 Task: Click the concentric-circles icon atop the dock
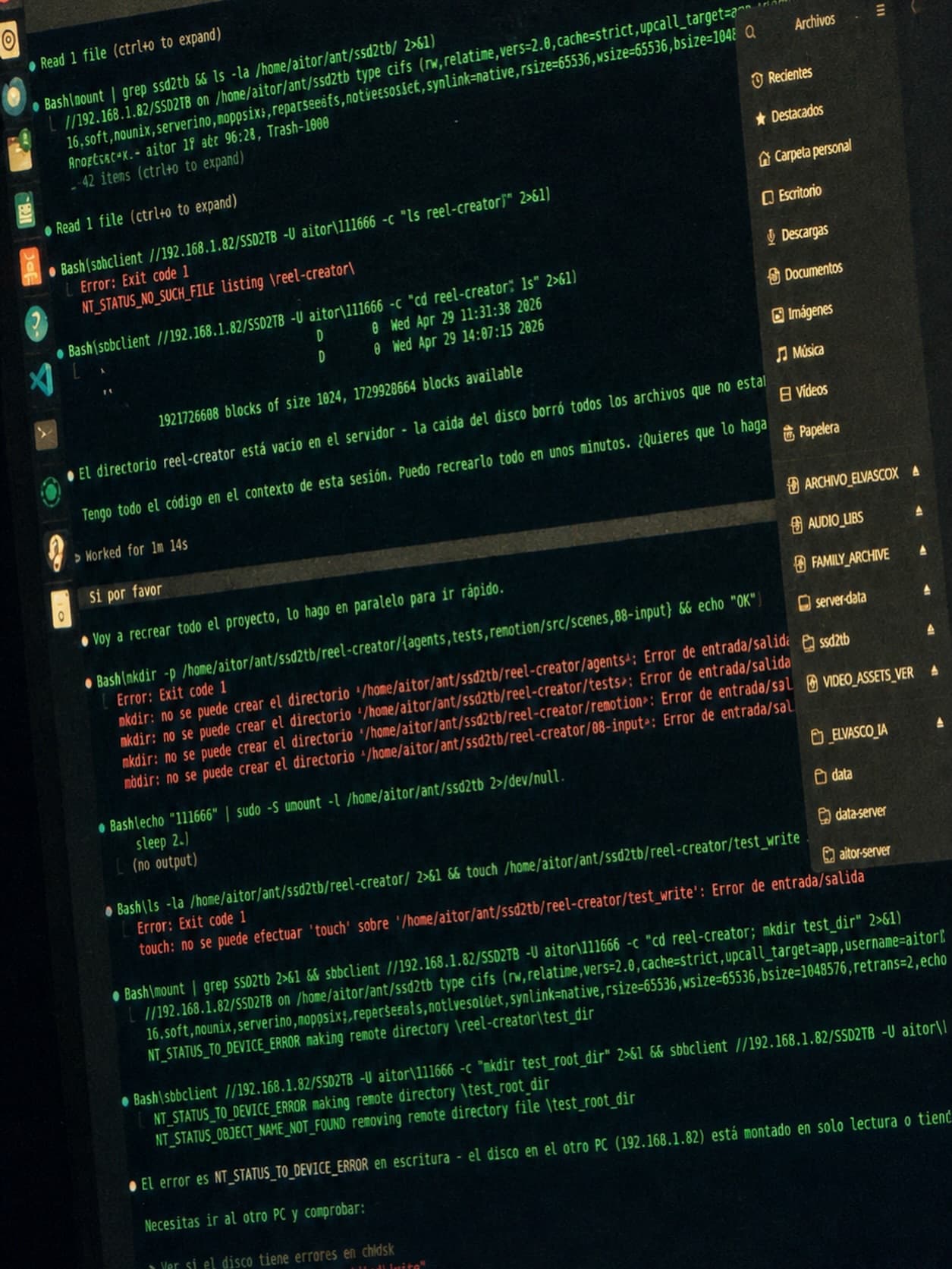(x=9, y=40)
